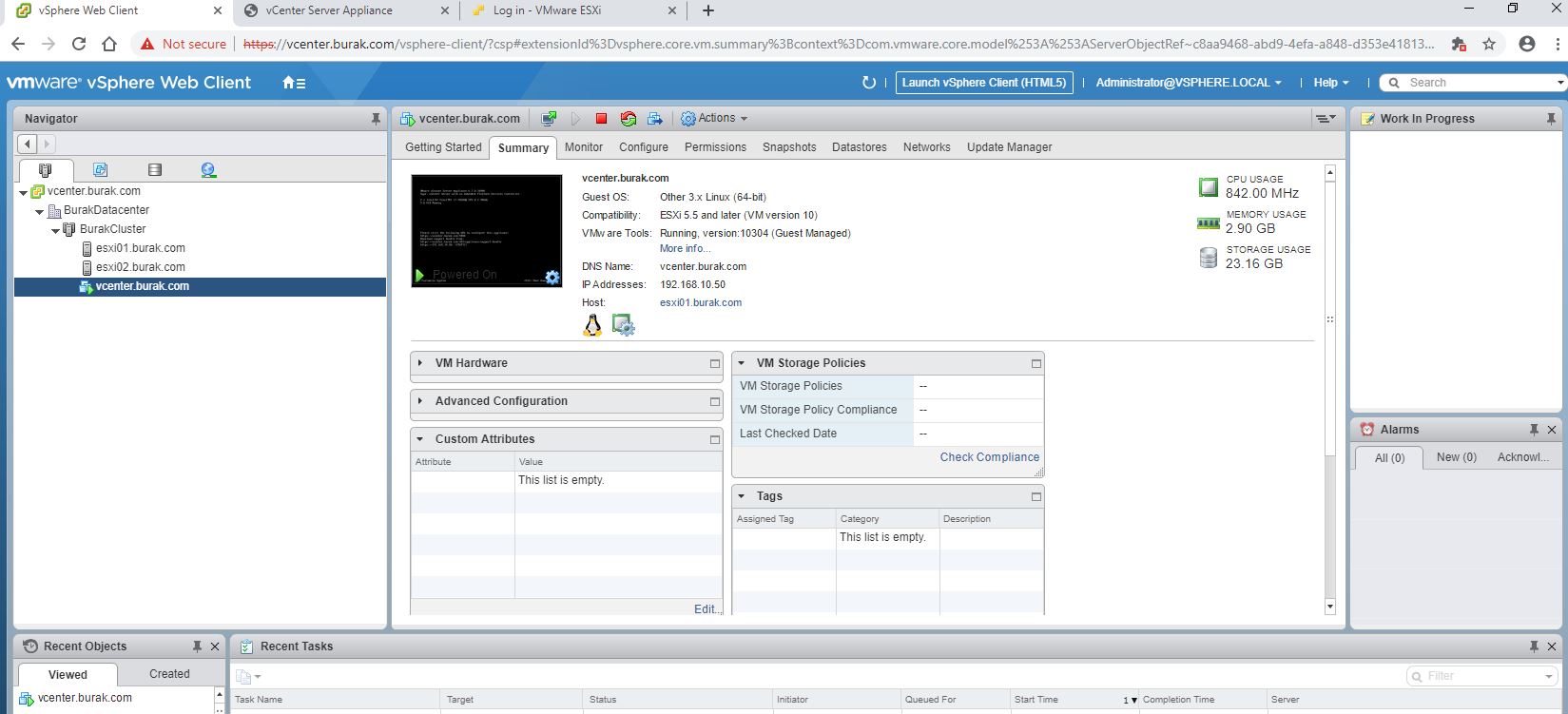Image resolution: width=1568 pixels, height=714 pixels.
Task: Refresh the vSphere Web Client
Action: click(868, 83)
